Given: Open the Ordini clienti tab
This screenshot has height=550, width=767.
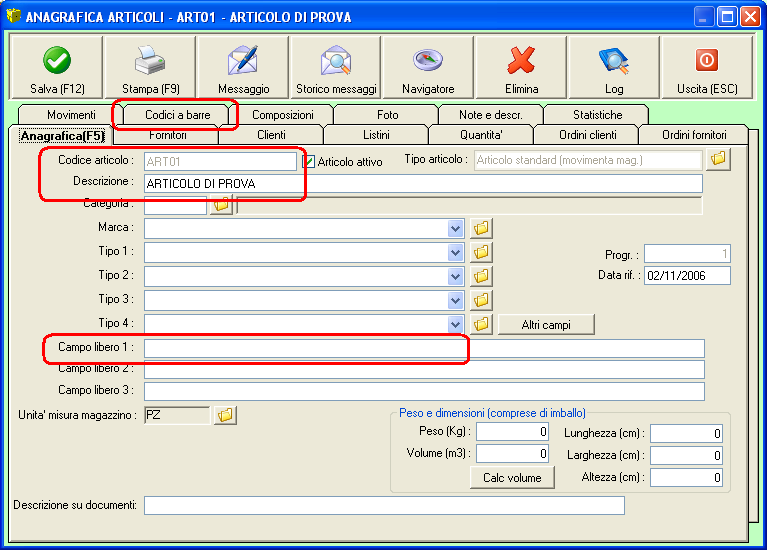Looking at the screenshot, I should [587, 135].
